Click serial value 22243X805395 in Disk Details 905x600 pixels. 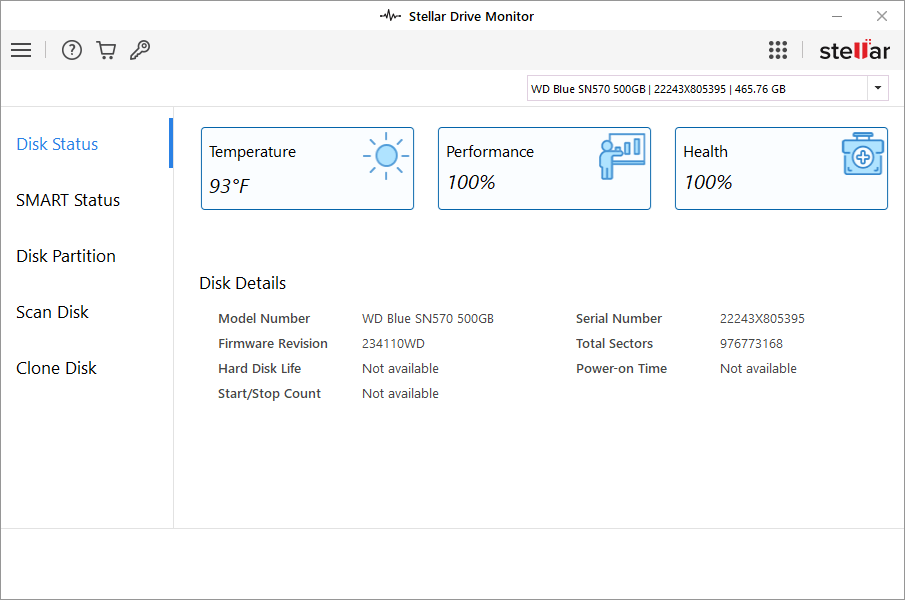click(x=762, y=318)
